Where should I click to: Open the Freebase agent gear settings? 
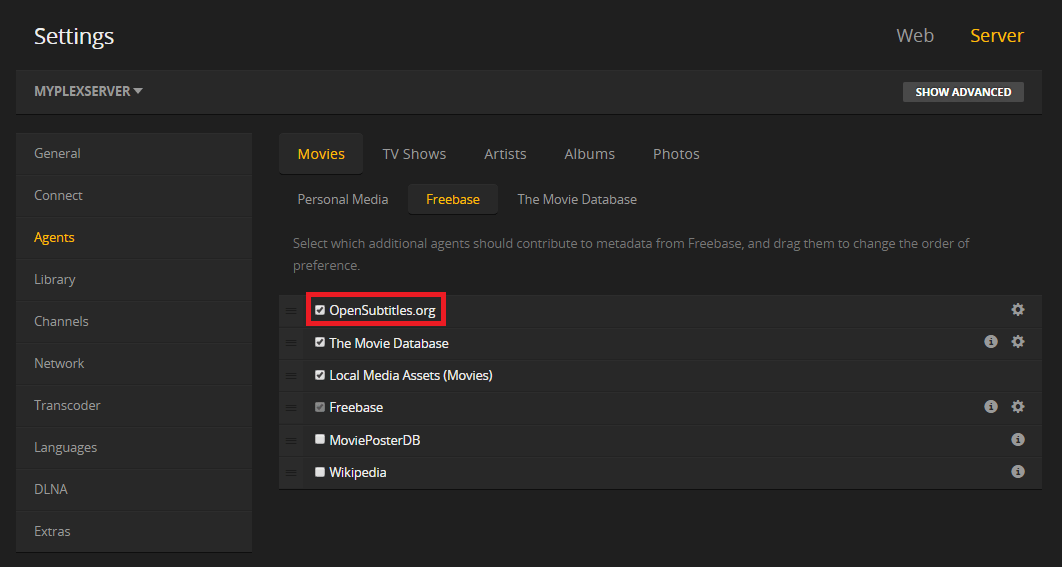pos(1017,407)
